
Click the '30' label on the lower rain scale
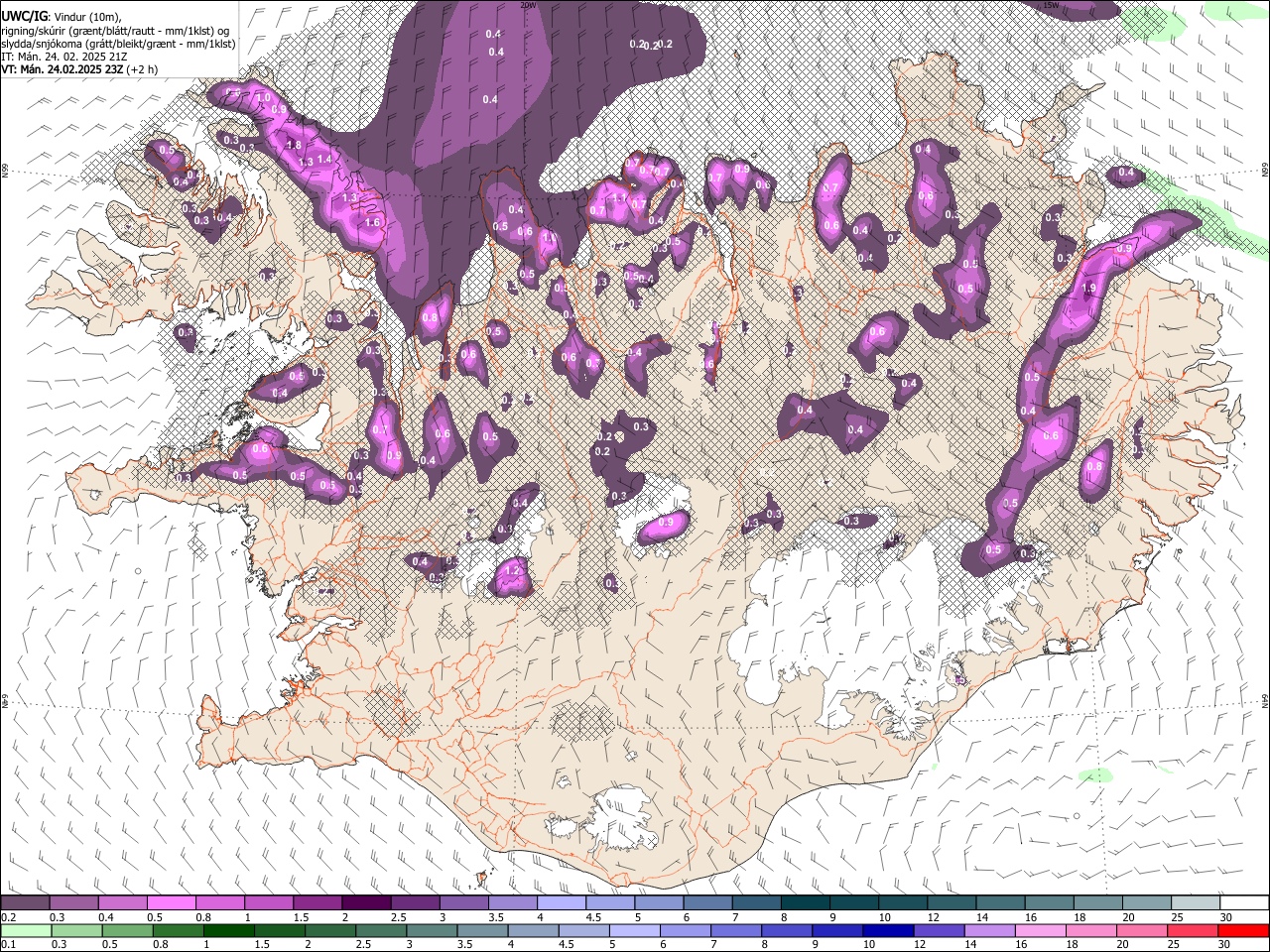[x=1224, y=945]
